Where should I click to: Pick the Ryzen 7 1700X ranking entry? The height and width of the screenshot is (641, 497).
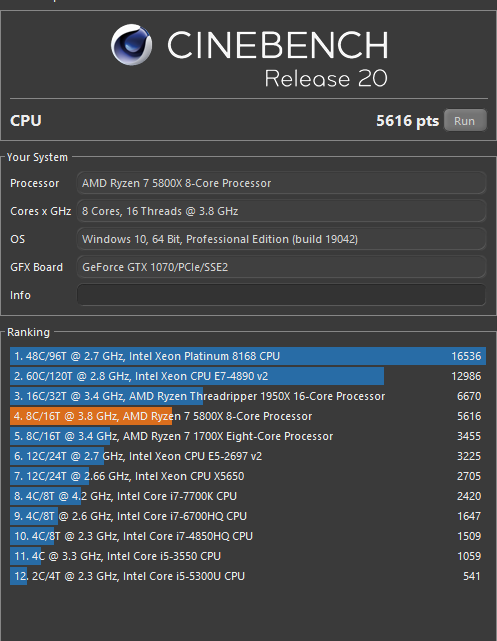click(248, 436)
